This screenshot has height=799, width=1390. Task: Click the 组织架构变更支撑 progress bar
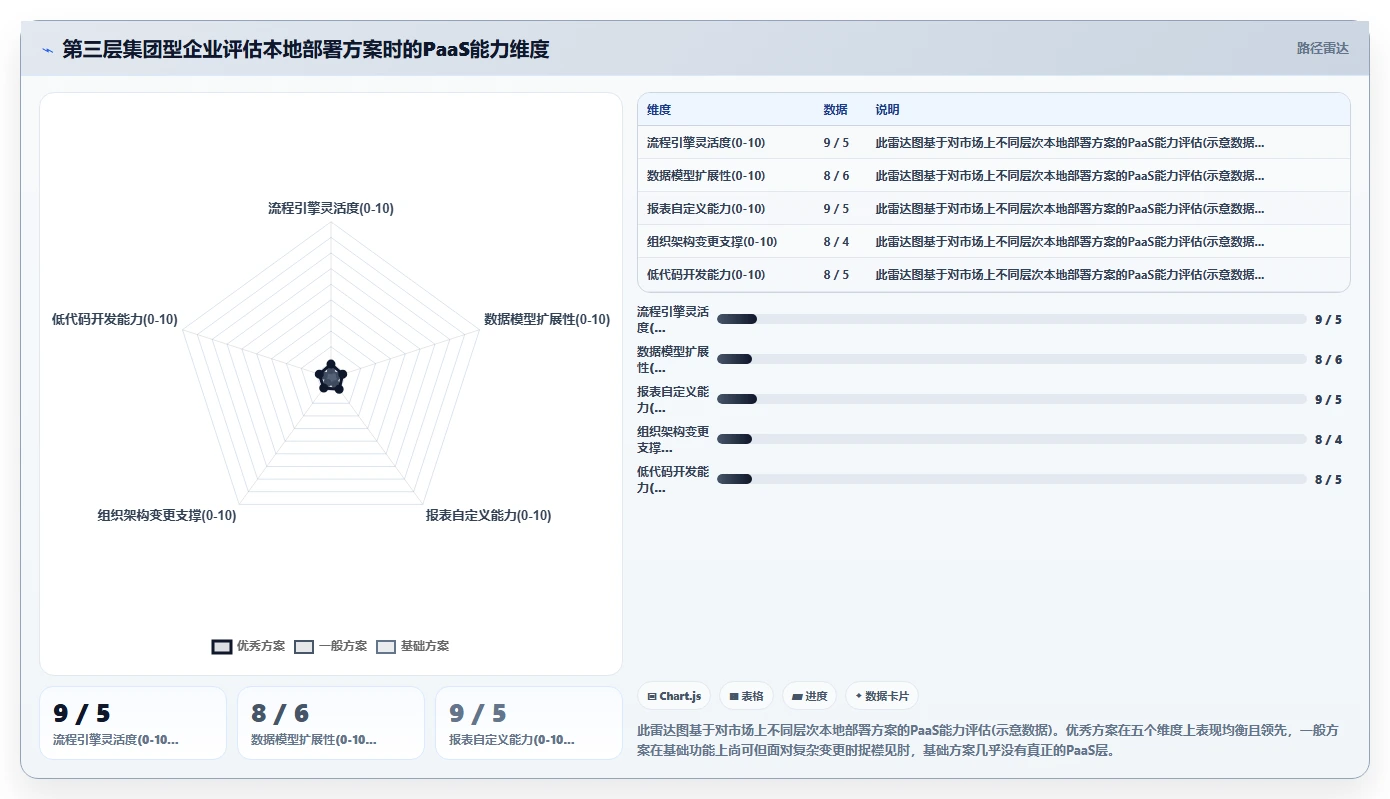[1012, 439]
